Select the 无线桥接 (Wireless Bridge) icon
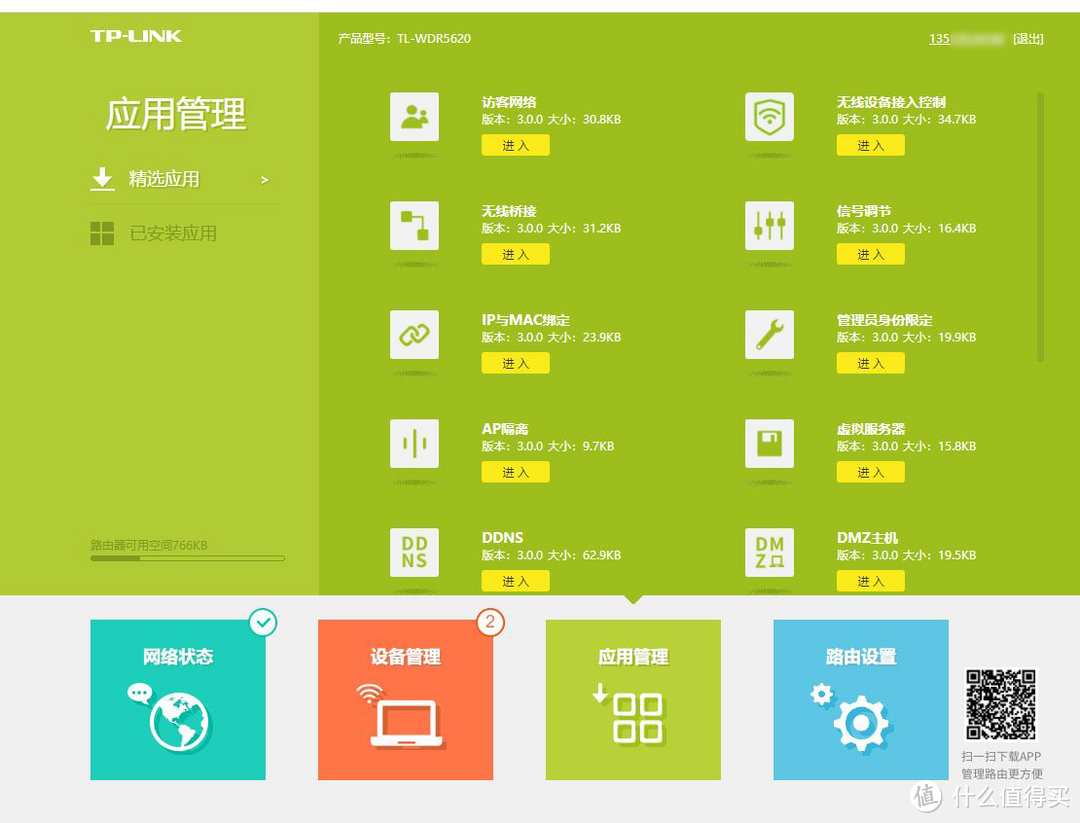 [414, 225]
